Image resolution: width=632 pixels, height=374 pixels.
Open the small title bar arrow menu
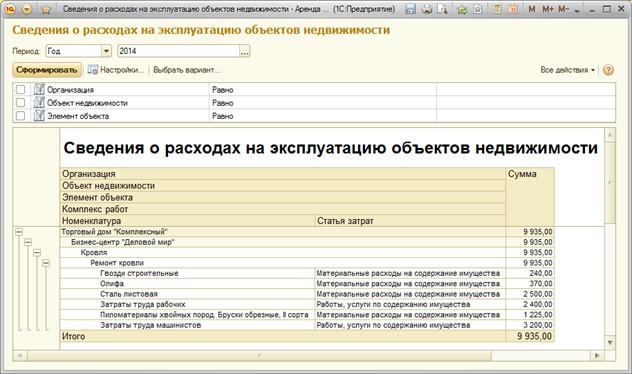click(577, 10)
